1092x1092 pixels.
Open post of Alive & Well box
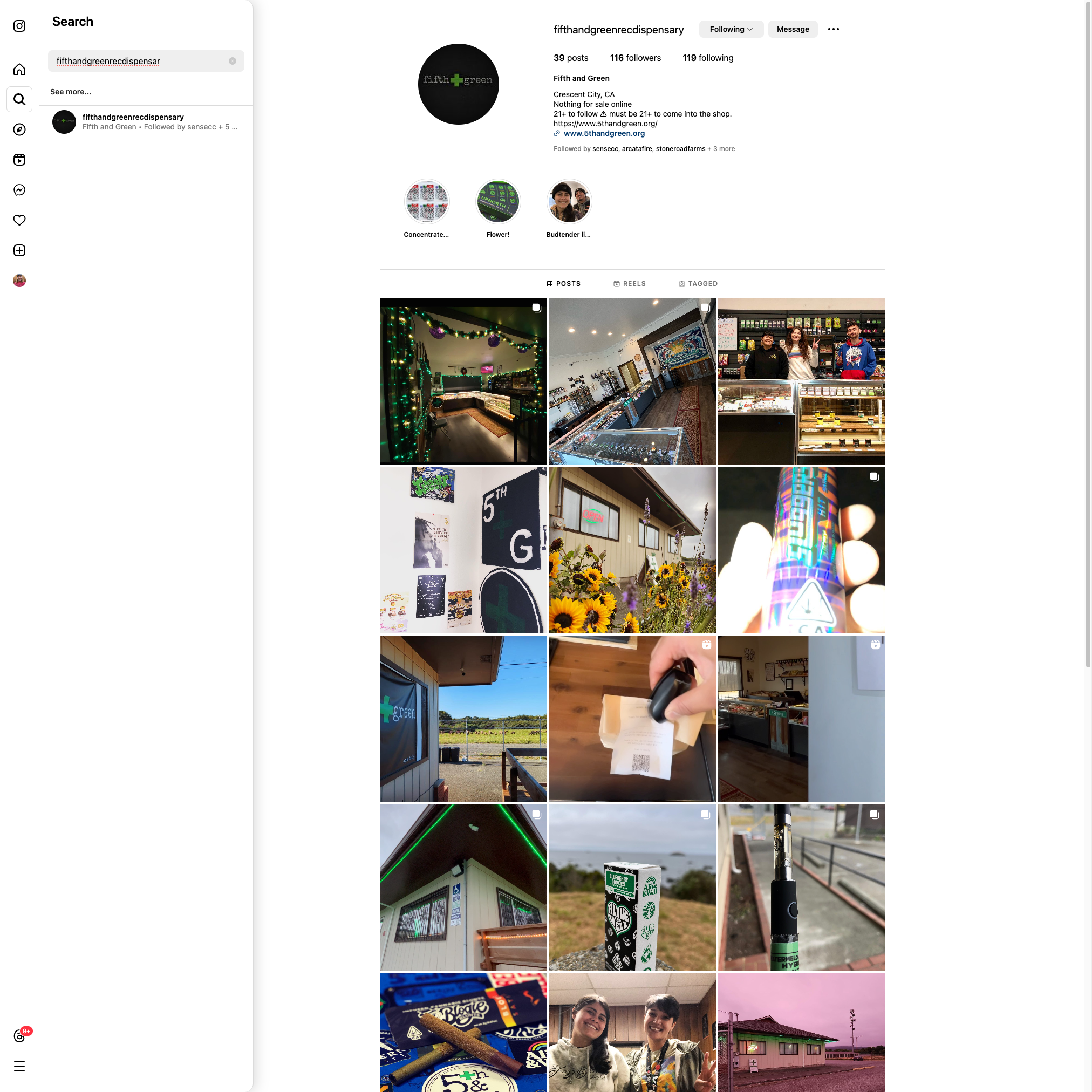pos(632,888)
